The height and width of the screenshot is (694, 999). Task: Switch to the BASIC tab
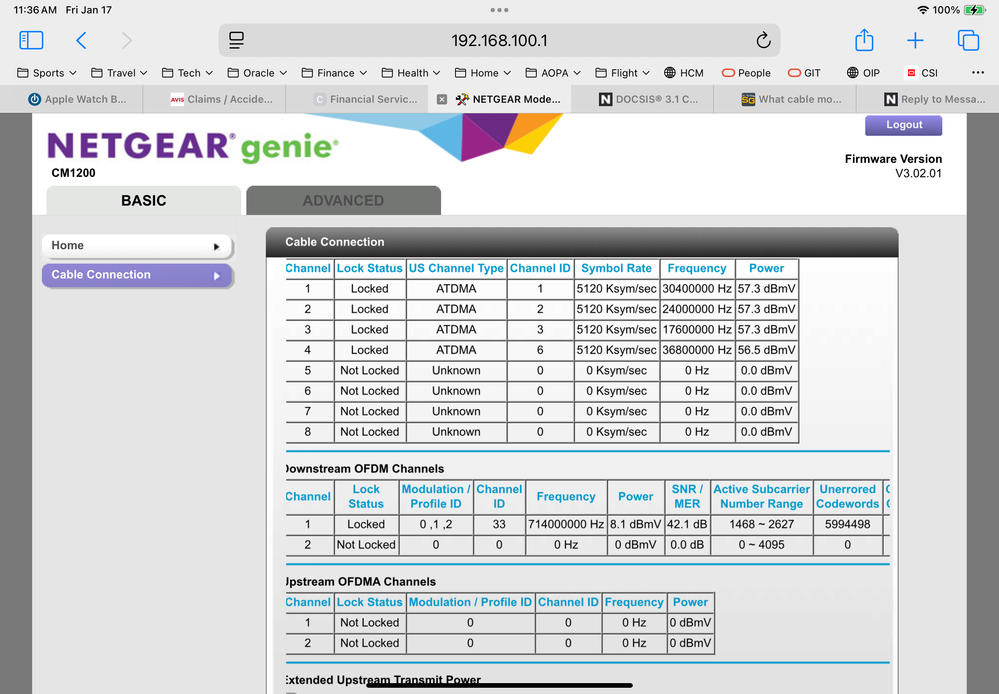[x=143, y=200]
